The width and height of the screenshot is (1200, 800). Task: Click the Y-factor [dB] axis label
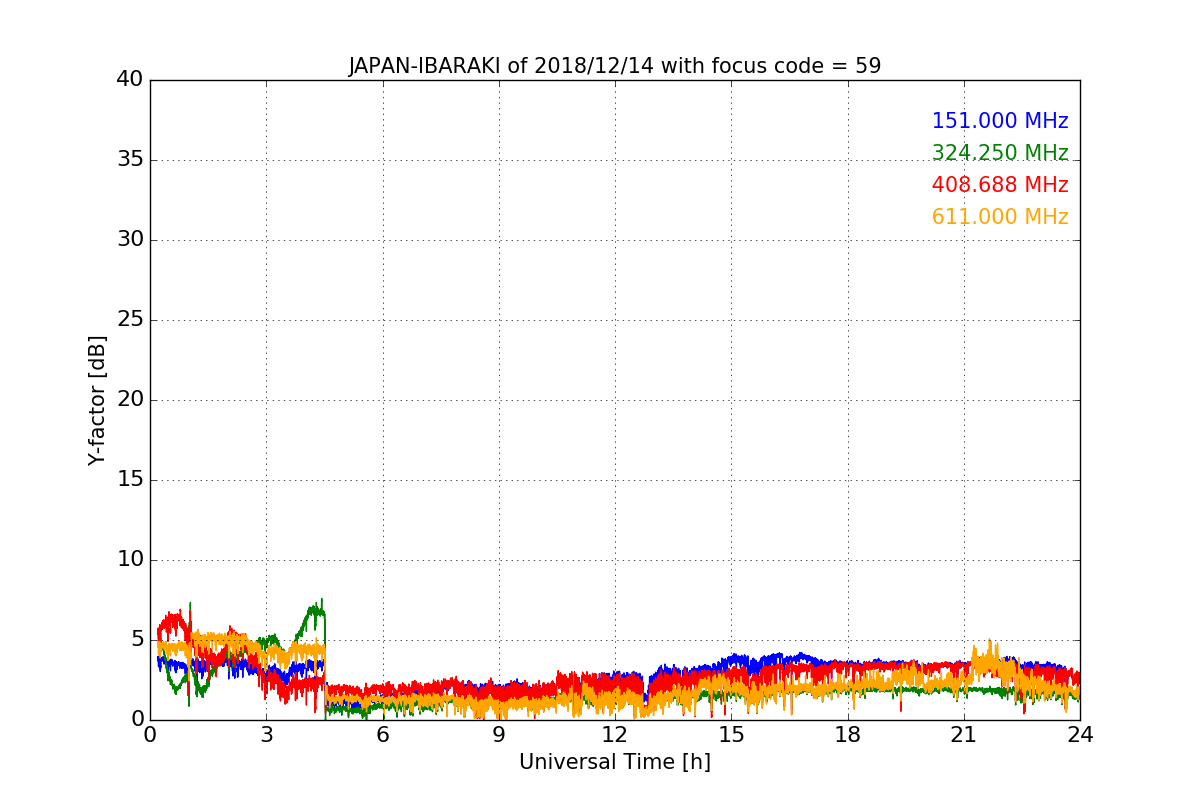click(97, 400)
